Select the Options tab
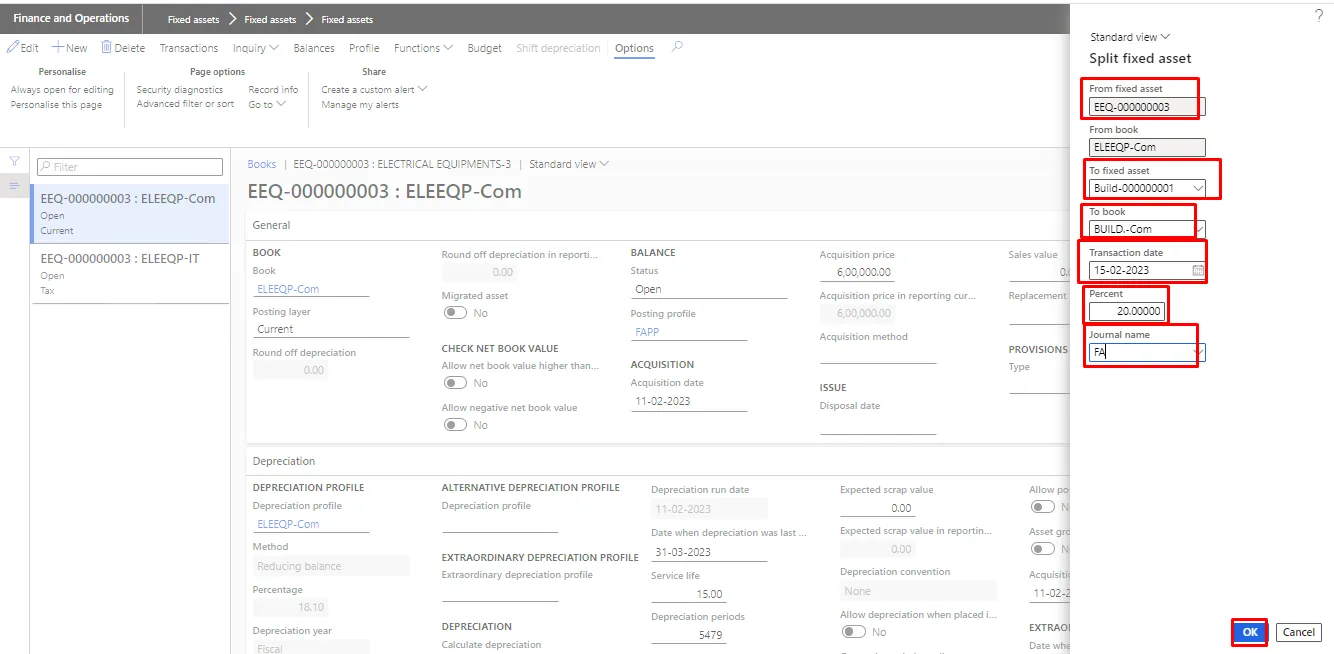Image resolution: width=1334 pixels, height=654 pixels. 634,48
